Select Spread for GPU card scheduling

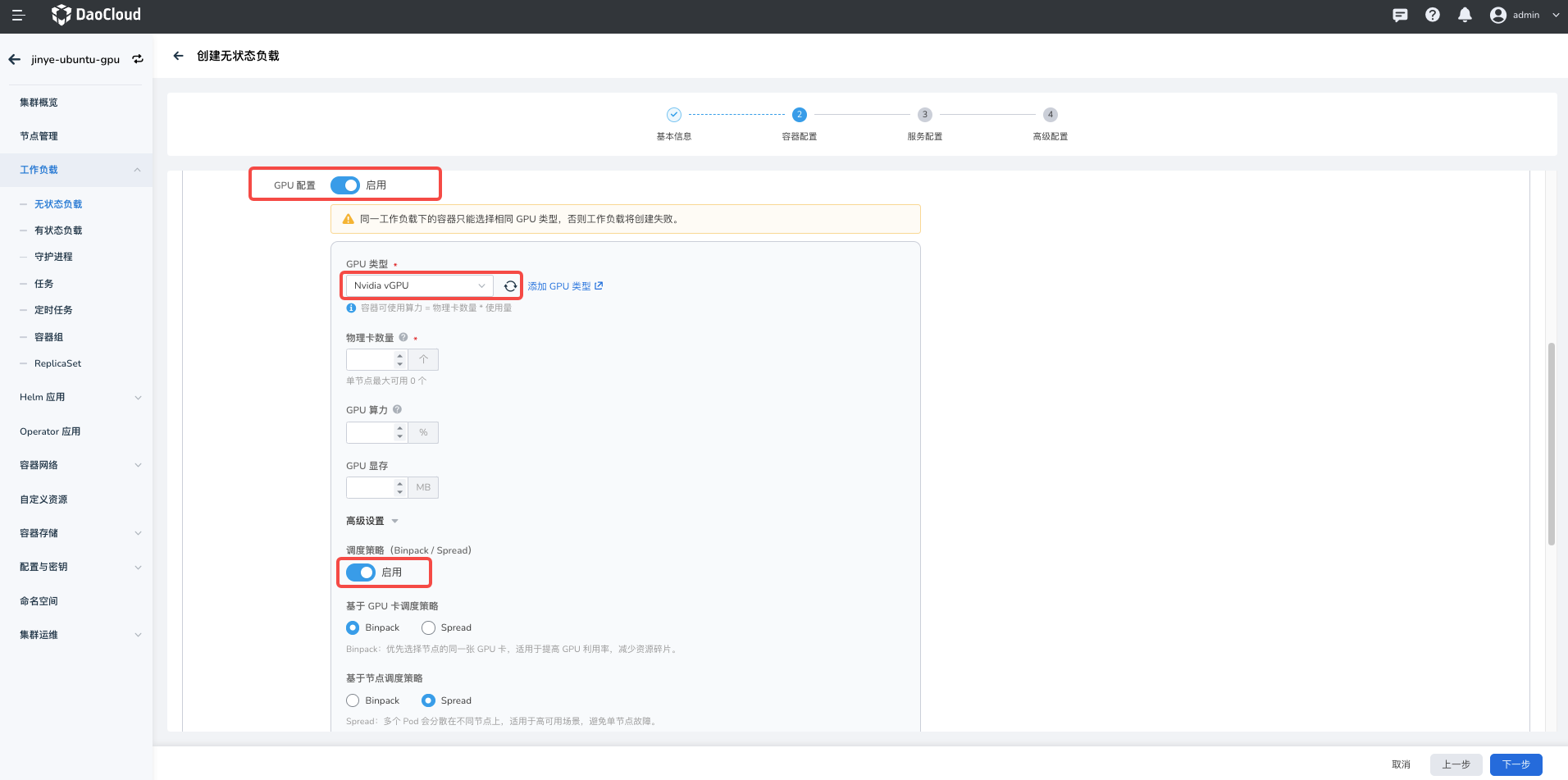(x=428, y=628)
